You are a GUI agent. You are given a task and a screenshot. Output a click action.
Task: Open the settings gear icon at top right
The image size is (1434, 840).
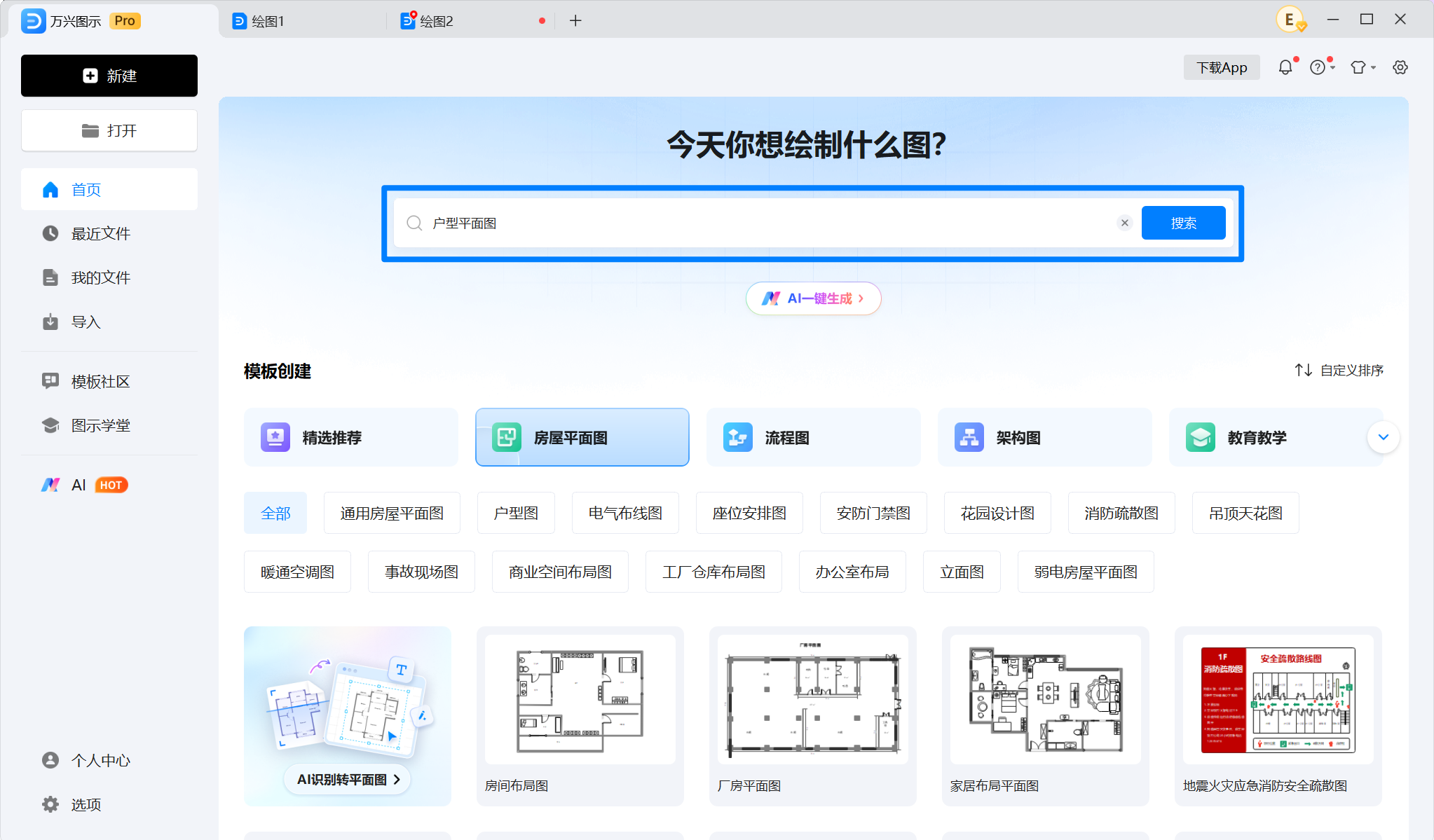click(x=1400, y=67)
